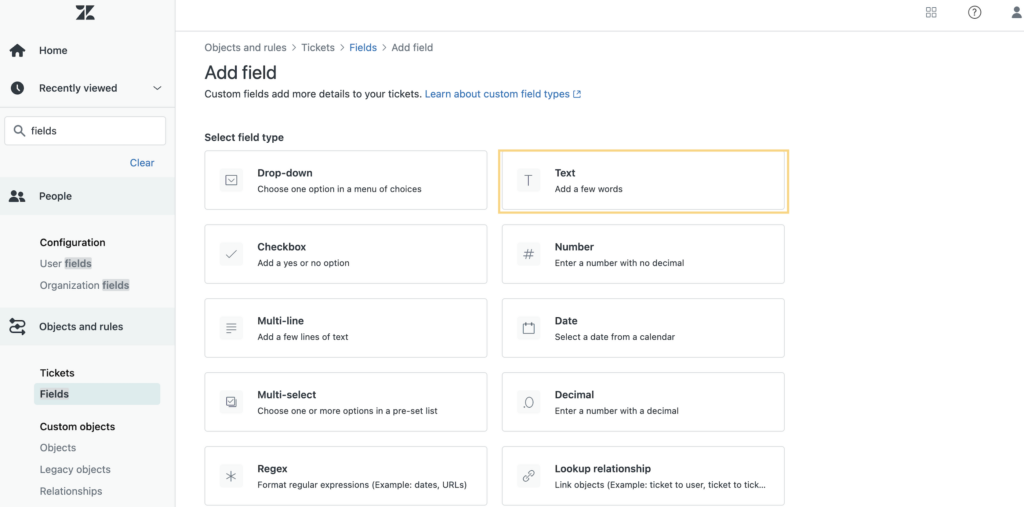1024x507 pixels.
Task: Open the user profile icon
Action: tap(1016, 12)
